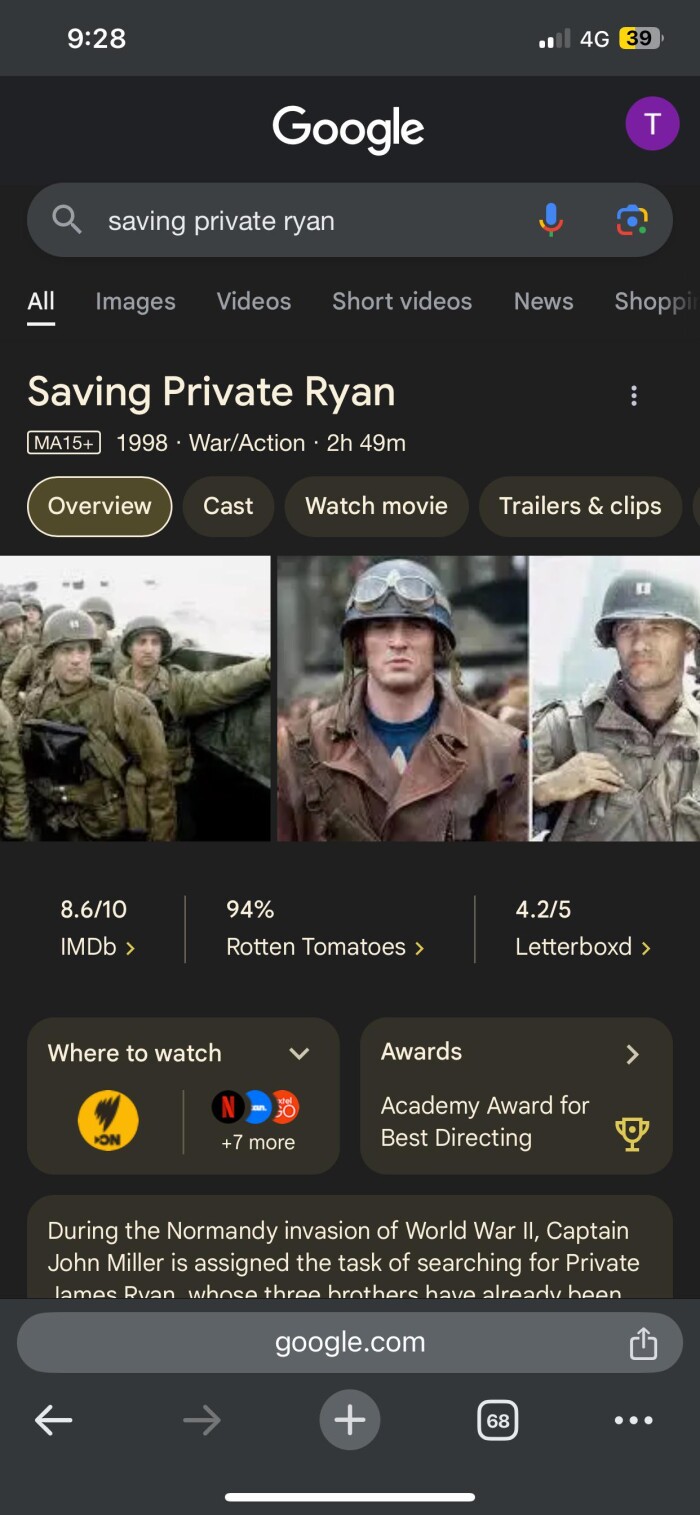Select the Cast chip
700x1515 pixels.
[x=228, y=506]
